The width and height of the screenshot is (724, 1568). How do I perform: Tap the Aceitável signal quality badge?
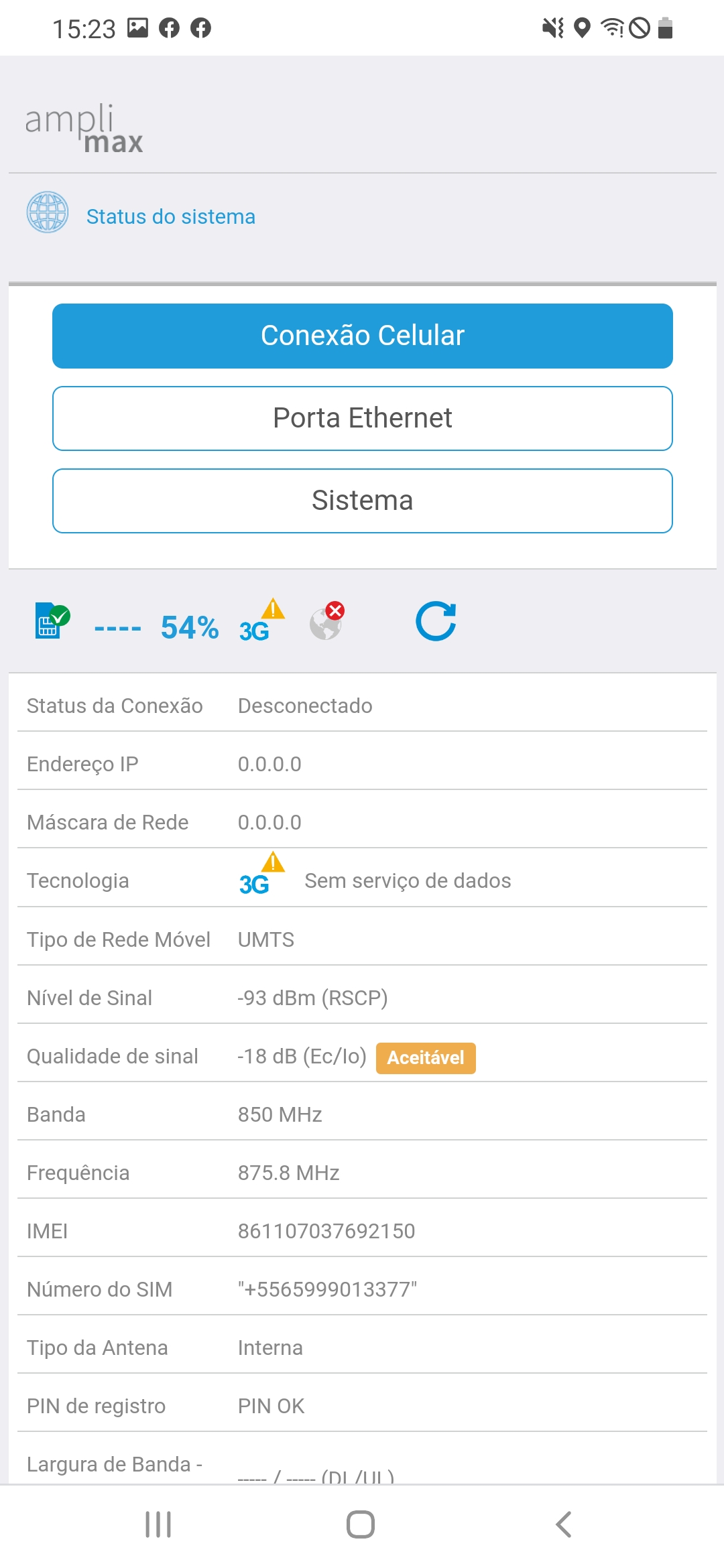pos(426,1057)
